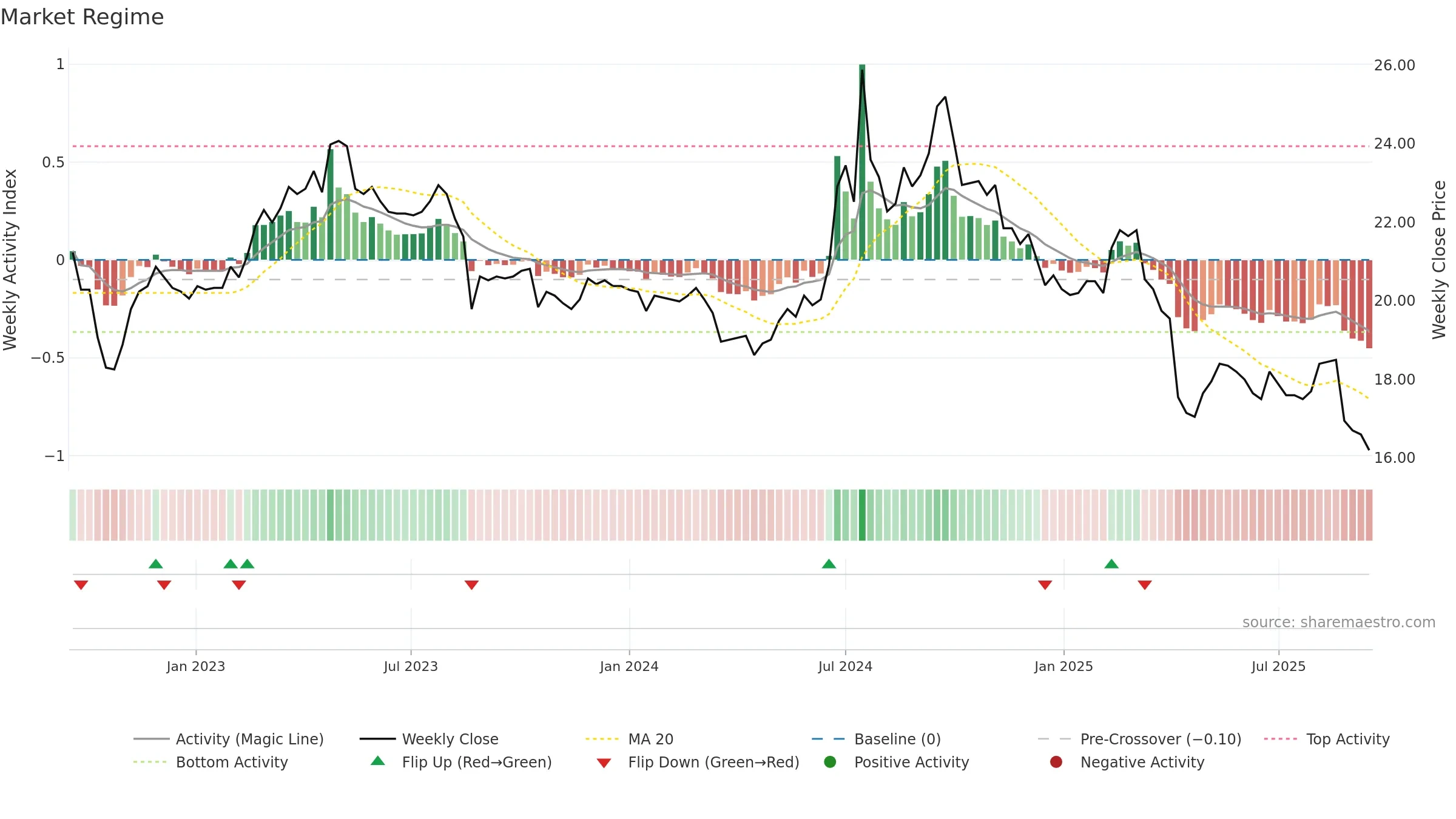Click the Activity (Magic Line) legend entry
The height and width of the screenshot is (819, 1456).
[x=229, y=739]
